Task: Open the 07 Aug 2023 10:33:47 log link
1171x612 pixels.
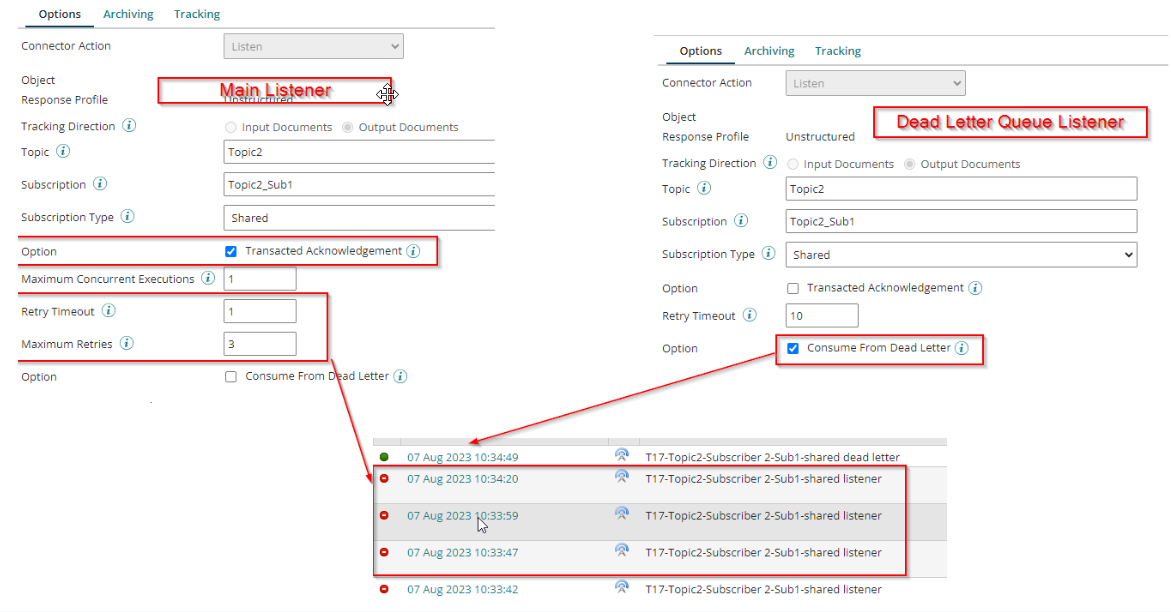Action: [x=462, y=552]
